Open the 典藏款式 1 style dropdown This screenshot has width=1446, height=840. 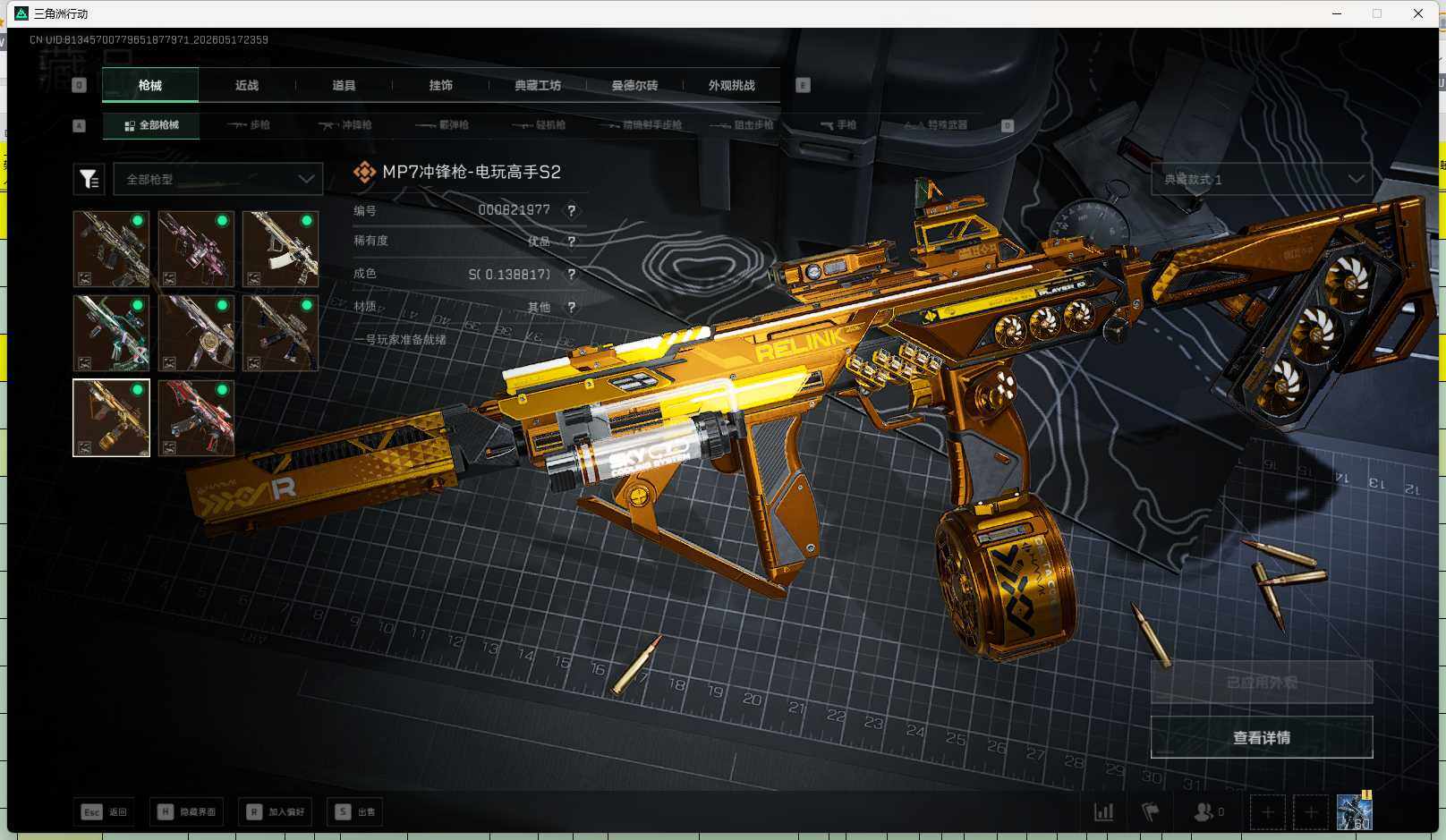(x=1262, y=179)
